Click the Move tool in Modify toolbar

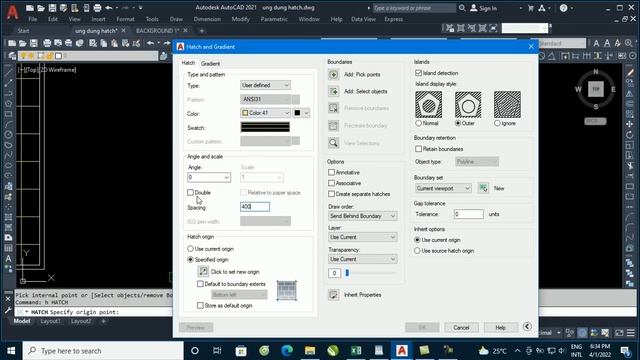[x=629, y=124]
